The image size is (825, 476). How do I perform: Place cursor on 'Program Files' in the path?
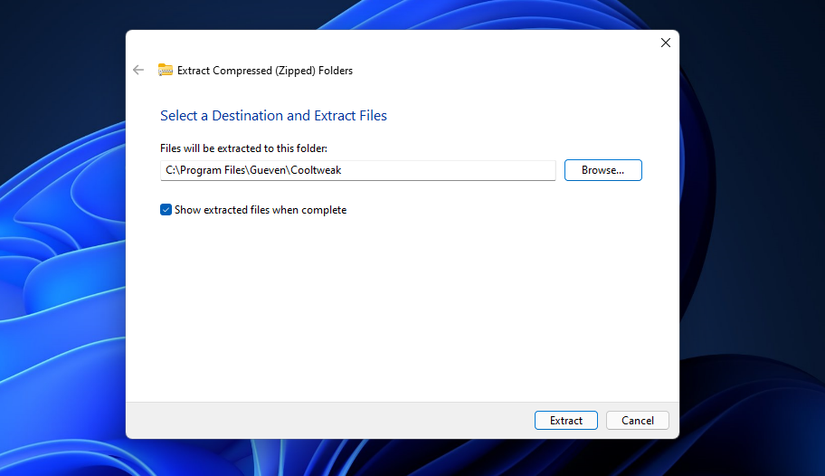[212, 170]
